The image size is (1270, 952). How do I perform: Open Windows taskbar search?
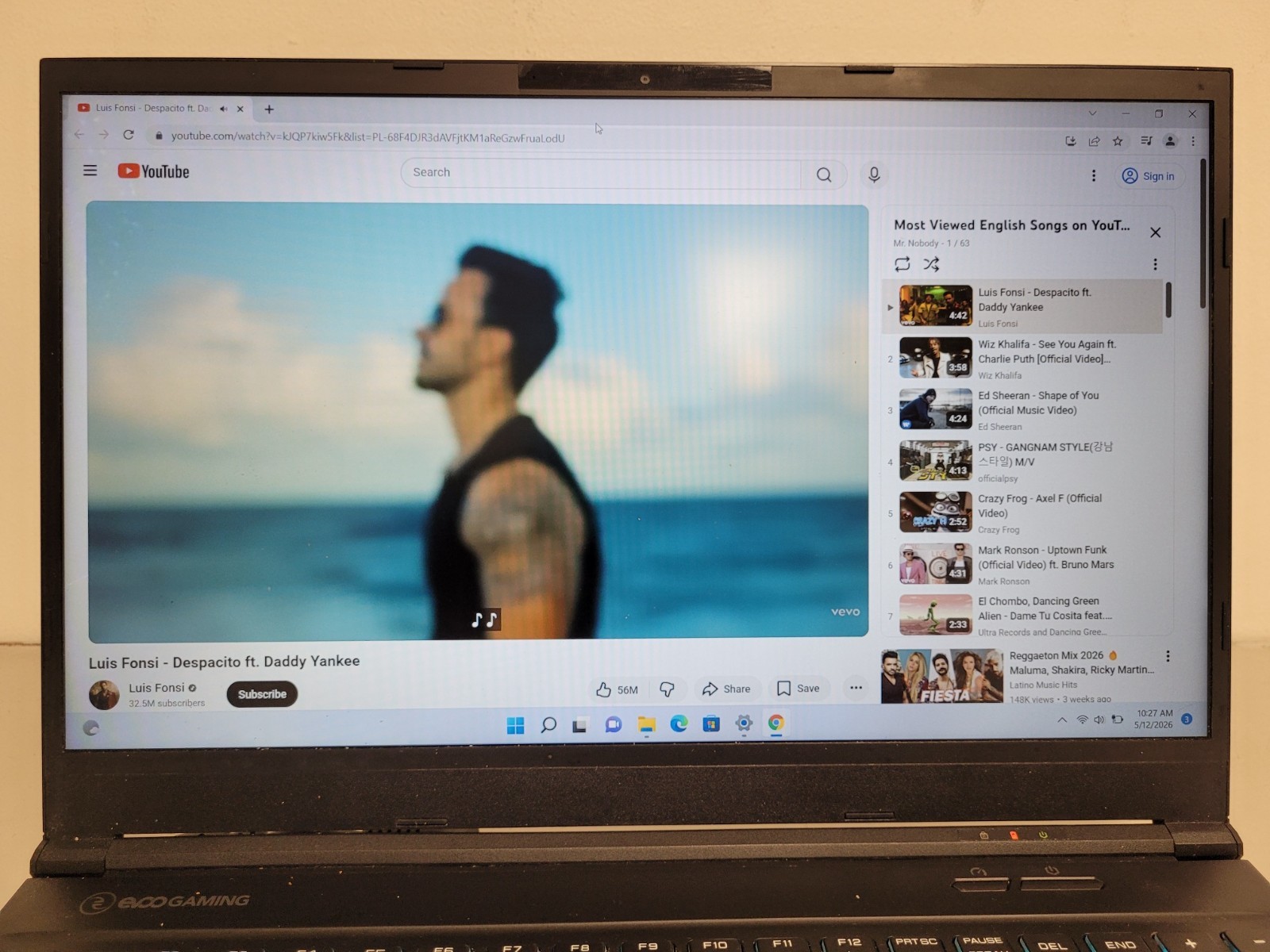(x=548, y=725)
